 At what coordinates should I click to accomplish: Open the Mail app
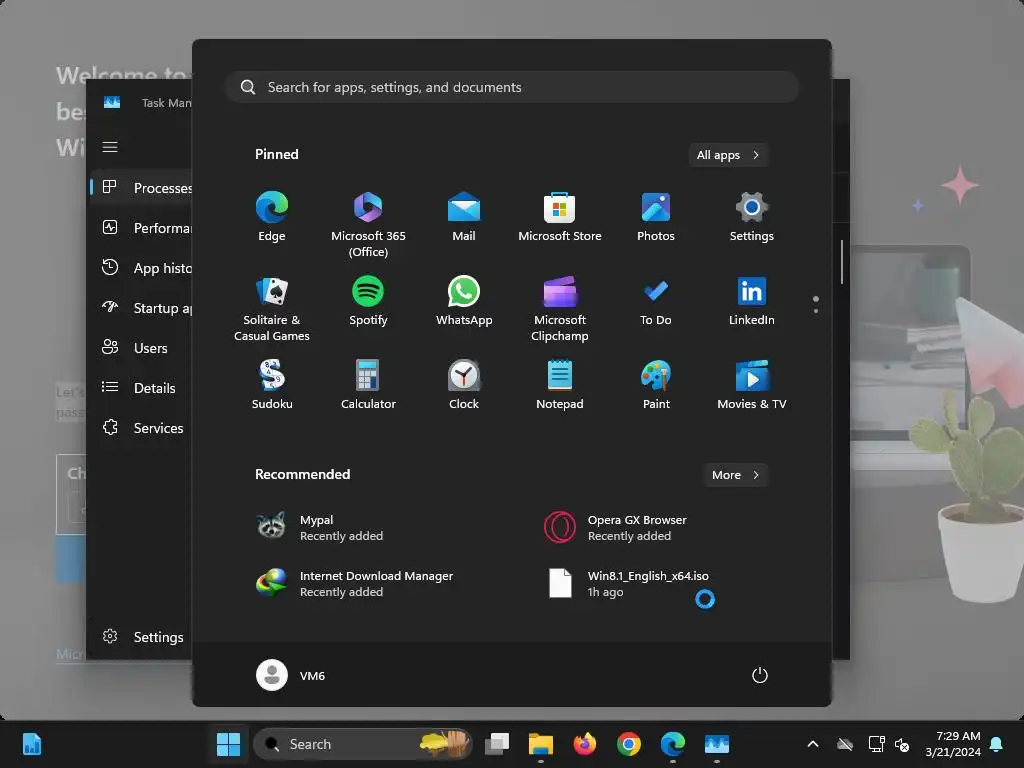(464, 216)
